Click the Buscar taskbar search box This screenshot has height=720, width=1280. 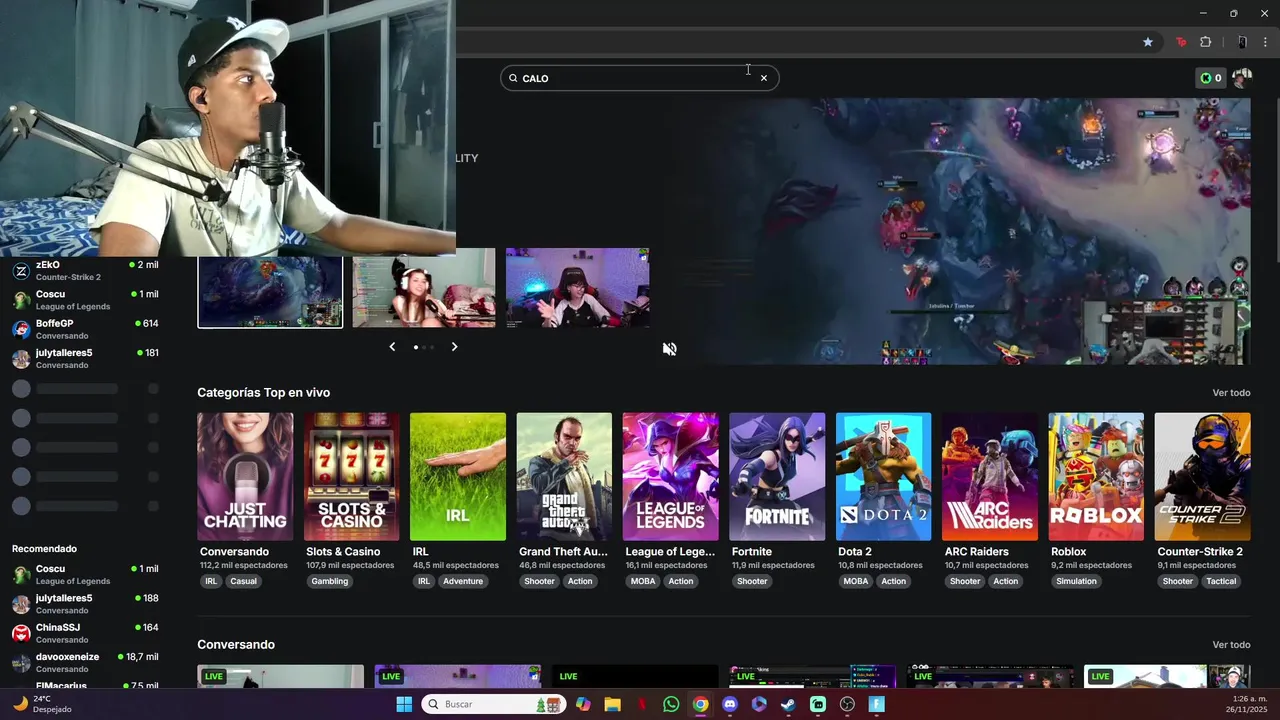tap(494, 704)
